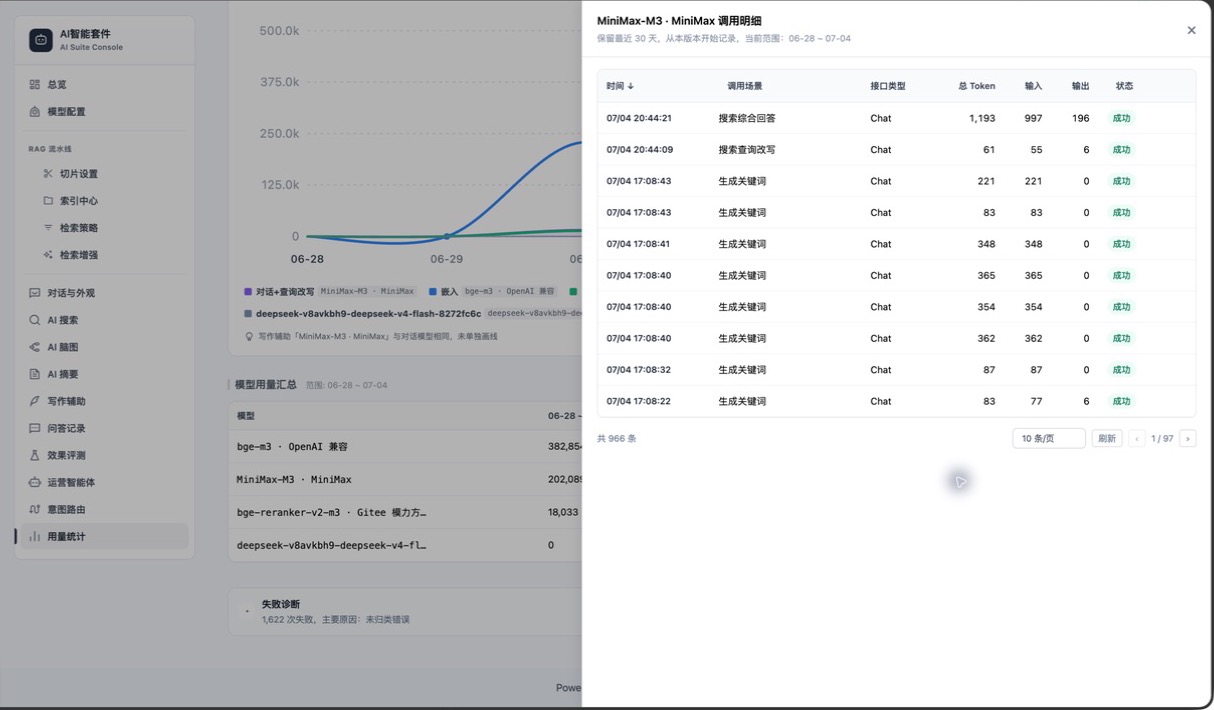Go to previous page arrow in pagination
The height and width of the screenshot is (710, 1214).
coord(1137,438)
